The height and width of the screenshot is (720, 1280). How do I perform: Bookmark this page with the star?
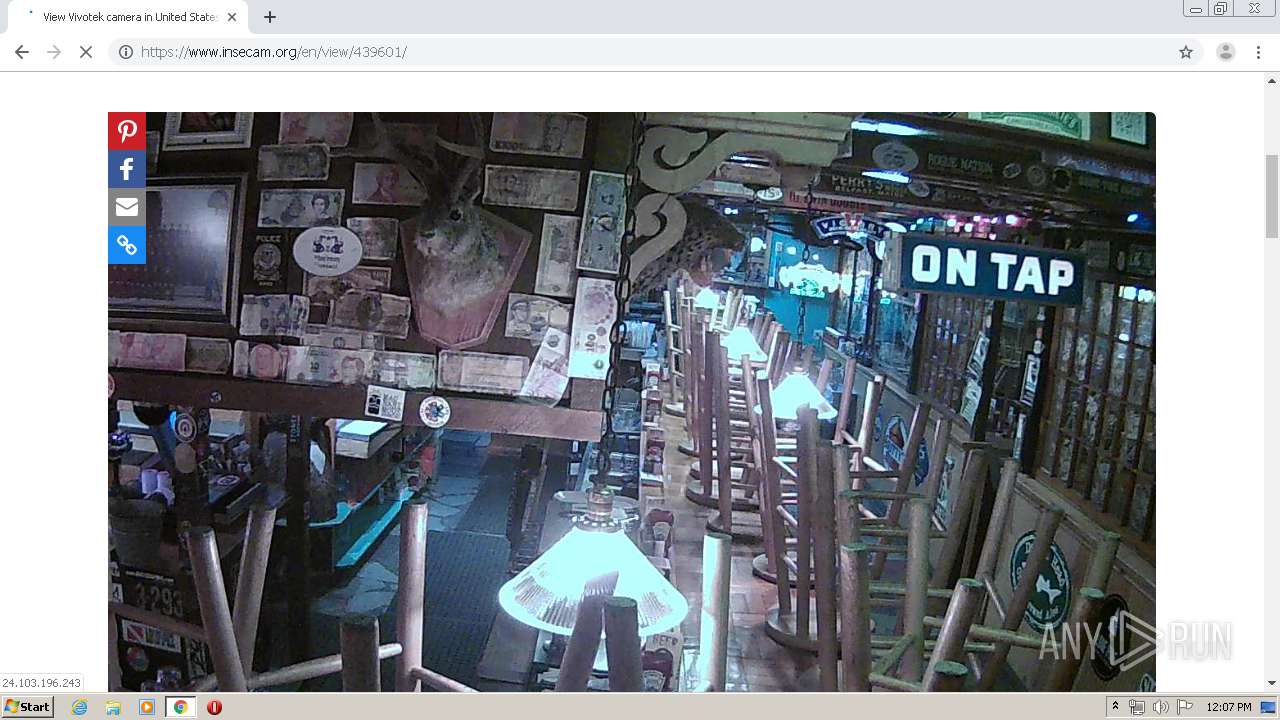pyautogui.click(x=1186, y=52)
